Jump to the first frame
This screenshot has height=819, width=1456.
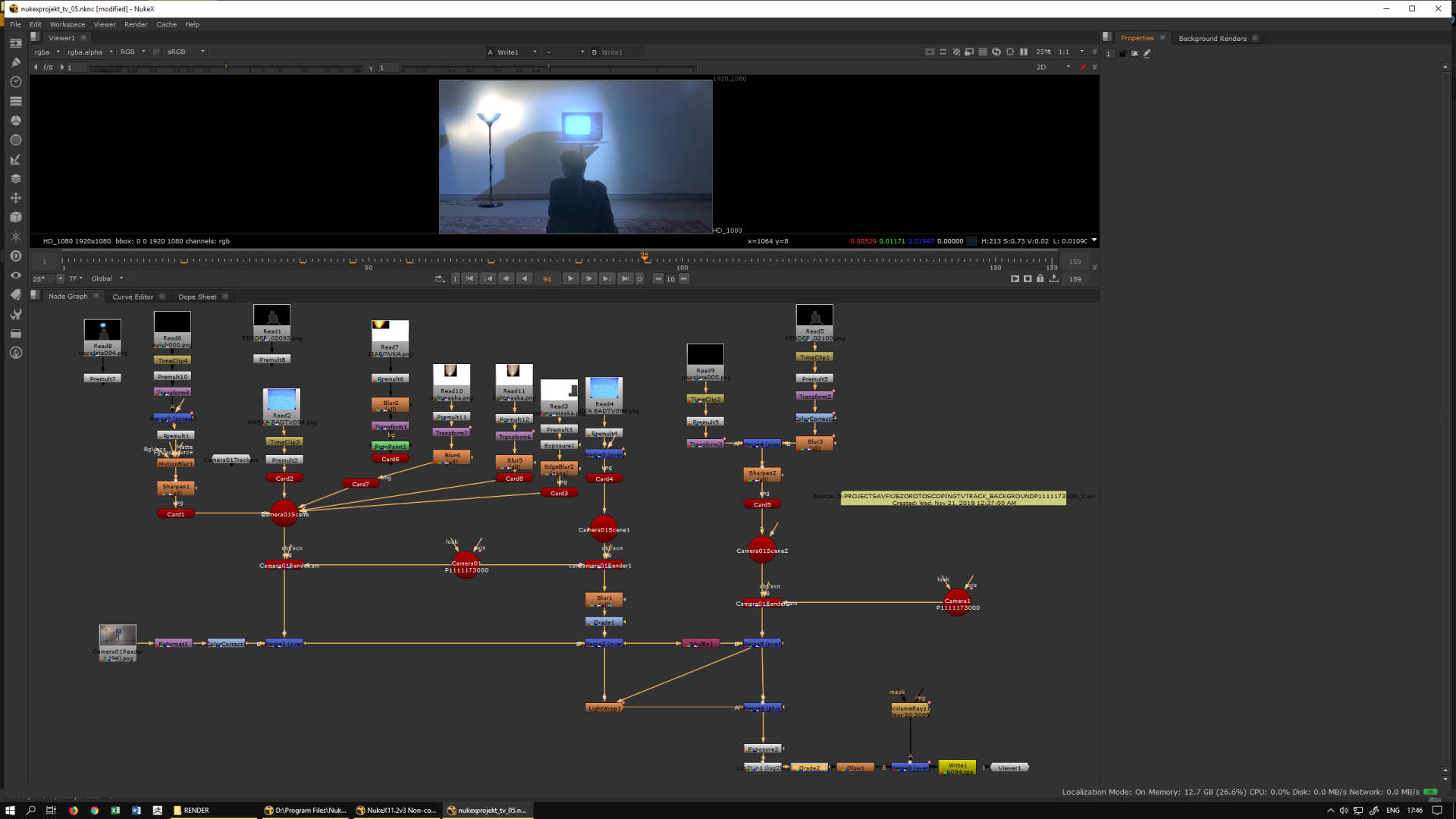click(470, 279)
